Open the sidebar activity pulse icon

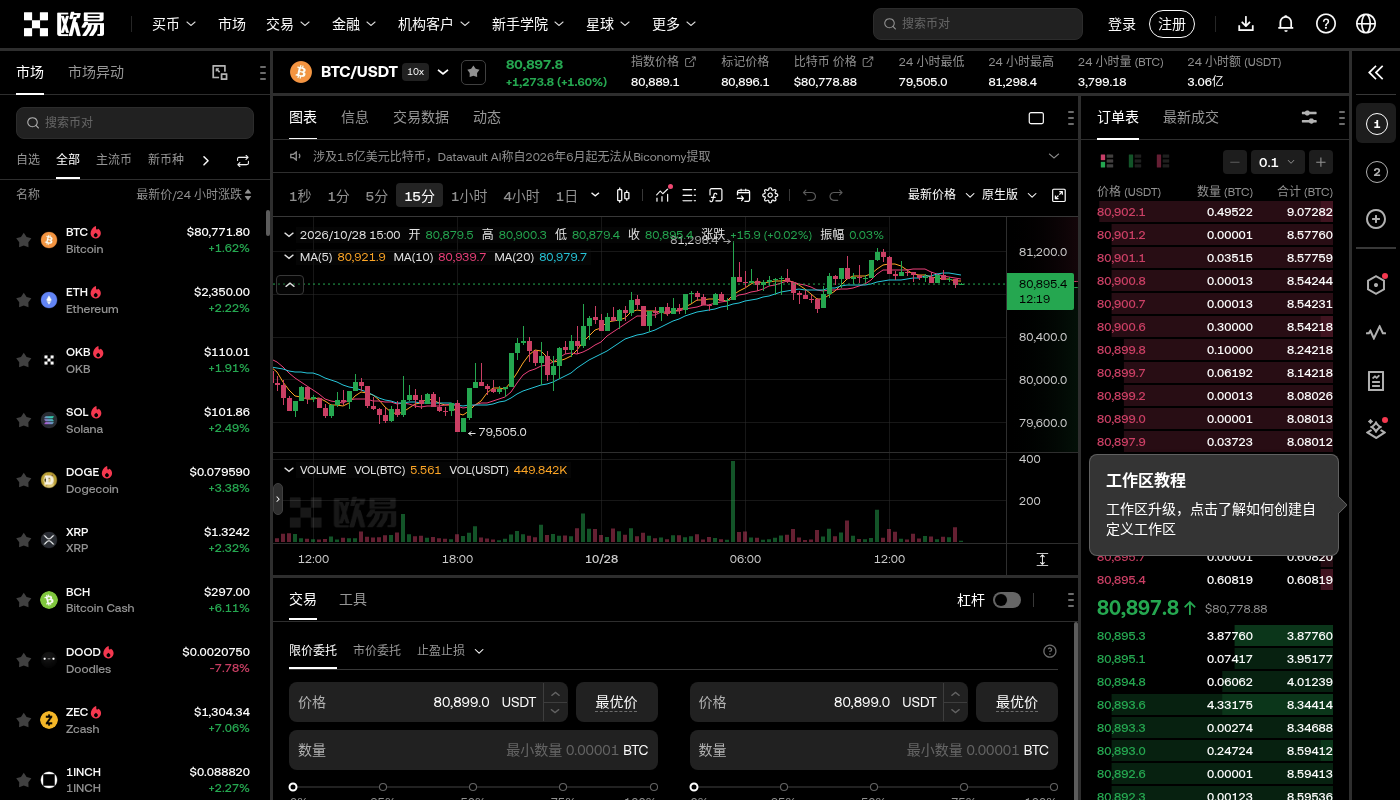(1376, 333)
